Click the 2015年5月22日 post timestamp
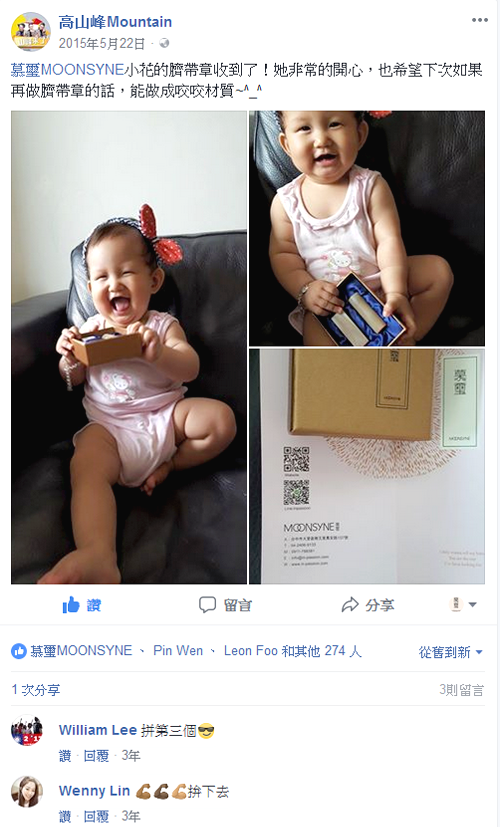Screen dimensions: 500x827 (x=101, y=43)
